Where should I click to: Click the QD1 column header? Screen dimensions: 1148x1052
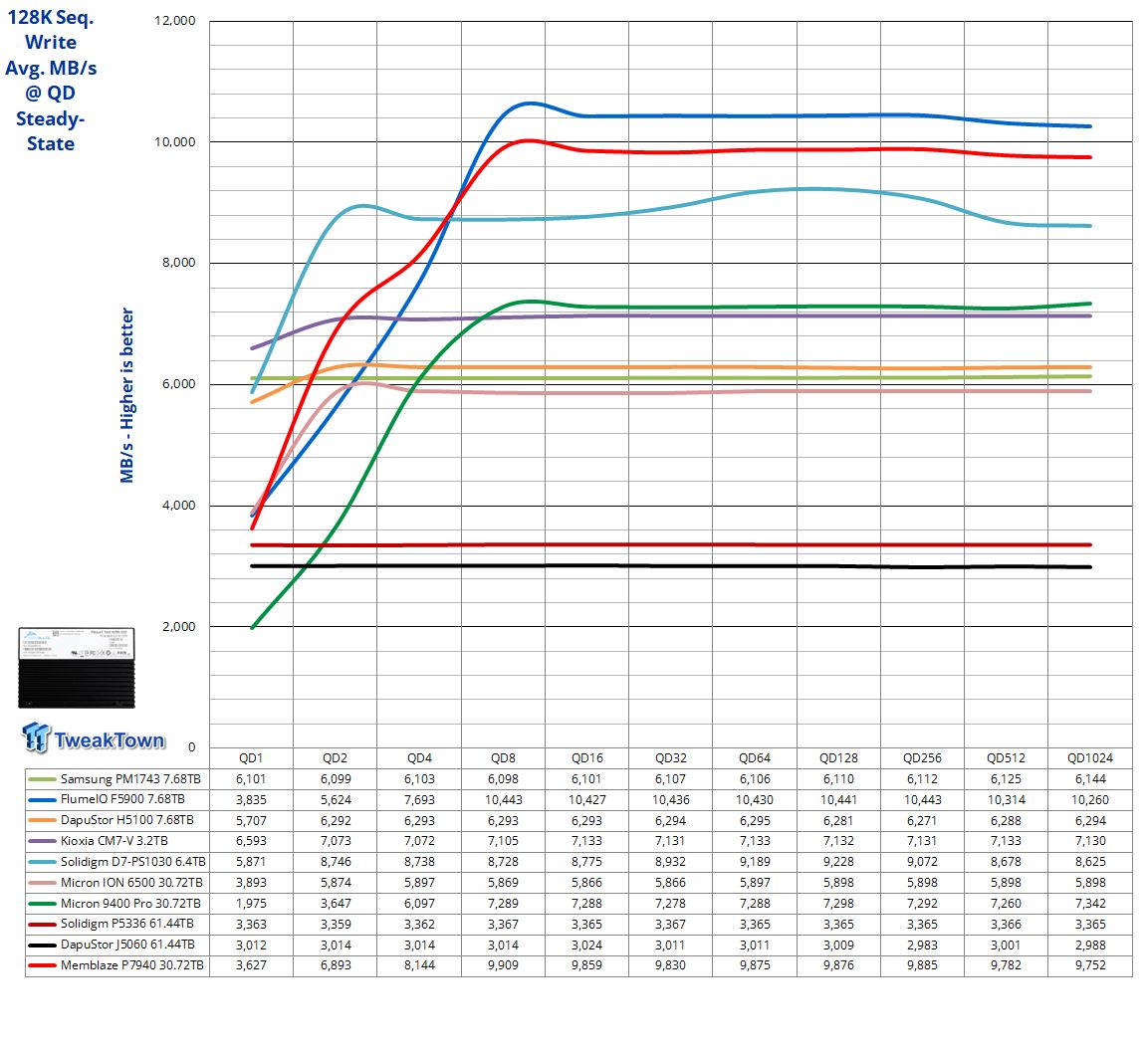[x=251, y=758]
